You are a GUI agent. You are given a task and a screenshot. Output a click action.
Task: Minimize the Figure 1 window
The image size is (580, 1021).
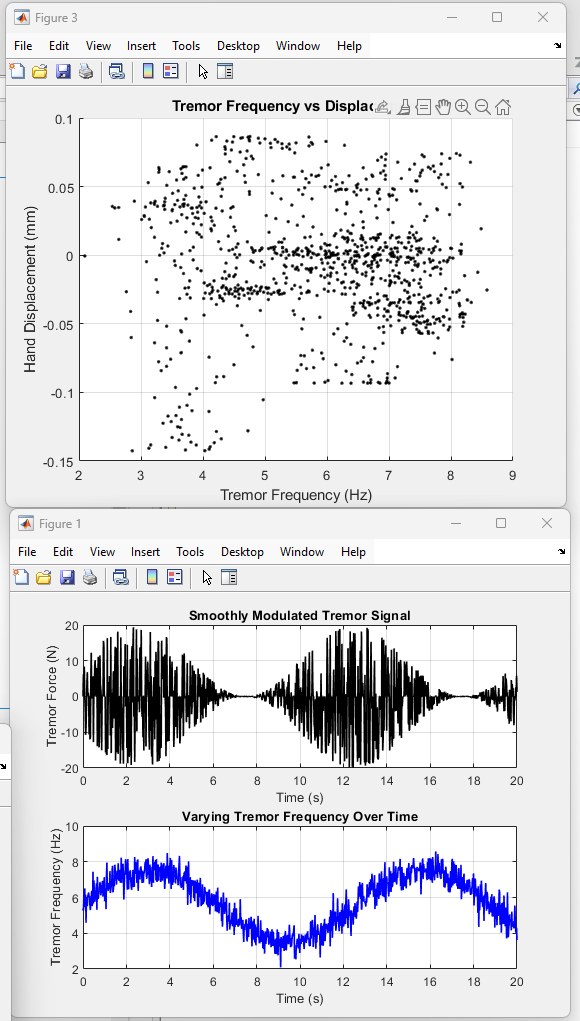coord(456,524)
